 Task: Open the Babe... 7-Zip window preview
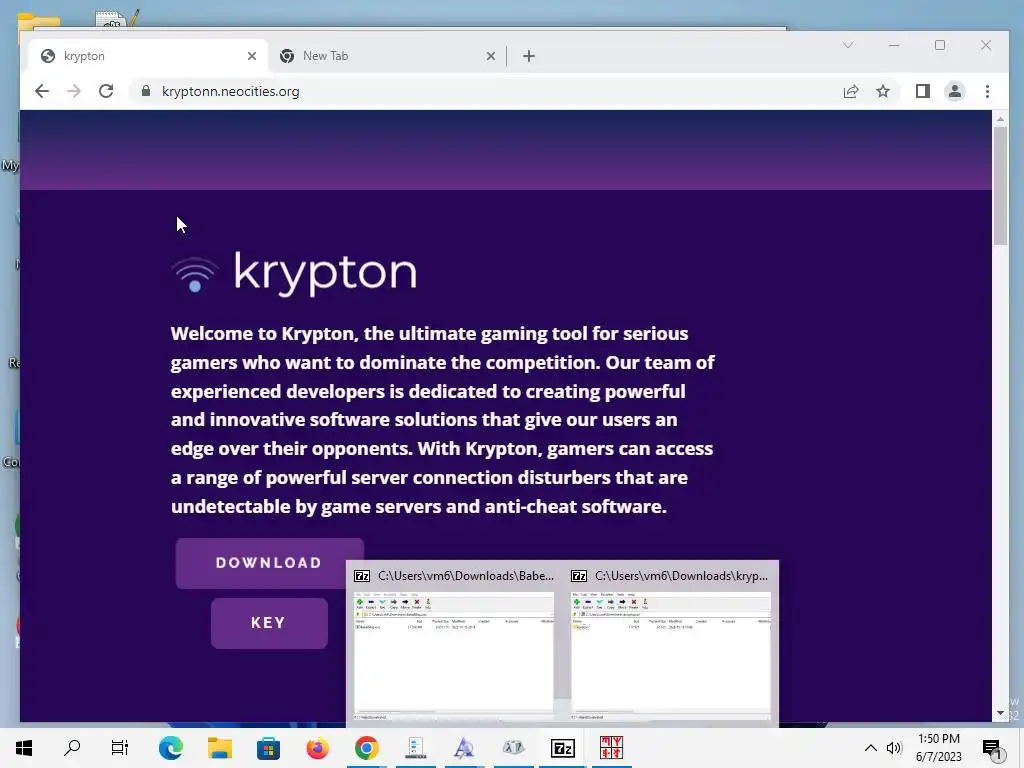pyautogui.click(x=454, y=643)
